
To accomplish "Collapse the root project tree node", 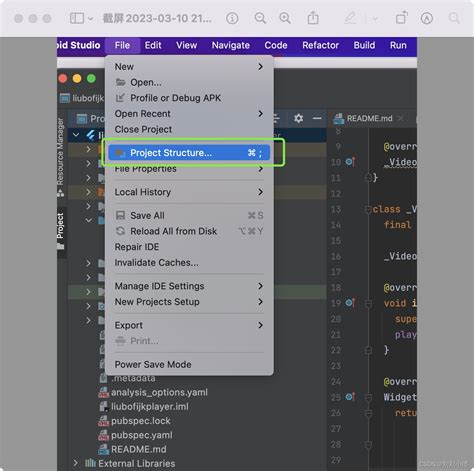I will tap(76, 135).
